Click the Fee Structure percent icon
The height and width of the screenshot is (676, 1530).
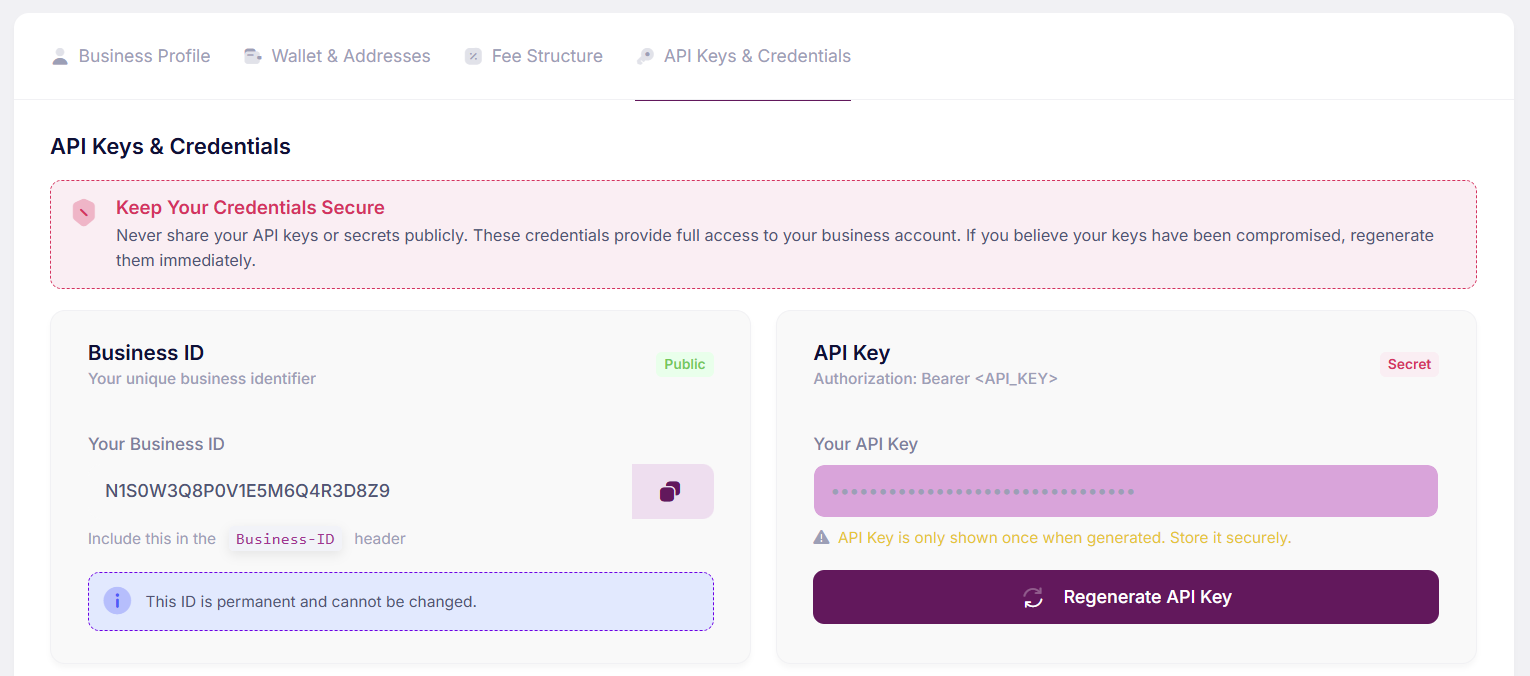[473, 56]
